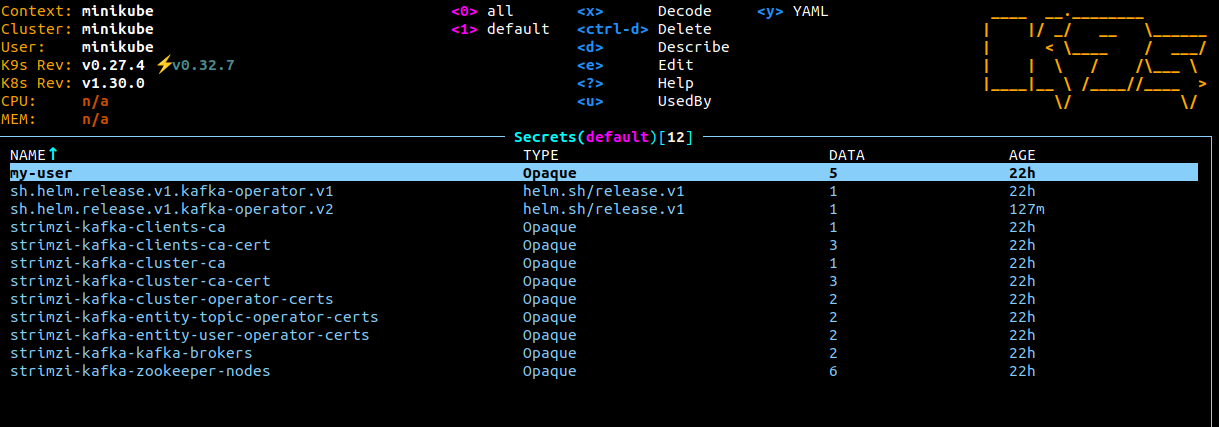Select the strimzi-kafka-clients-ca secret
1219x427 pixels.
point(604,227)
